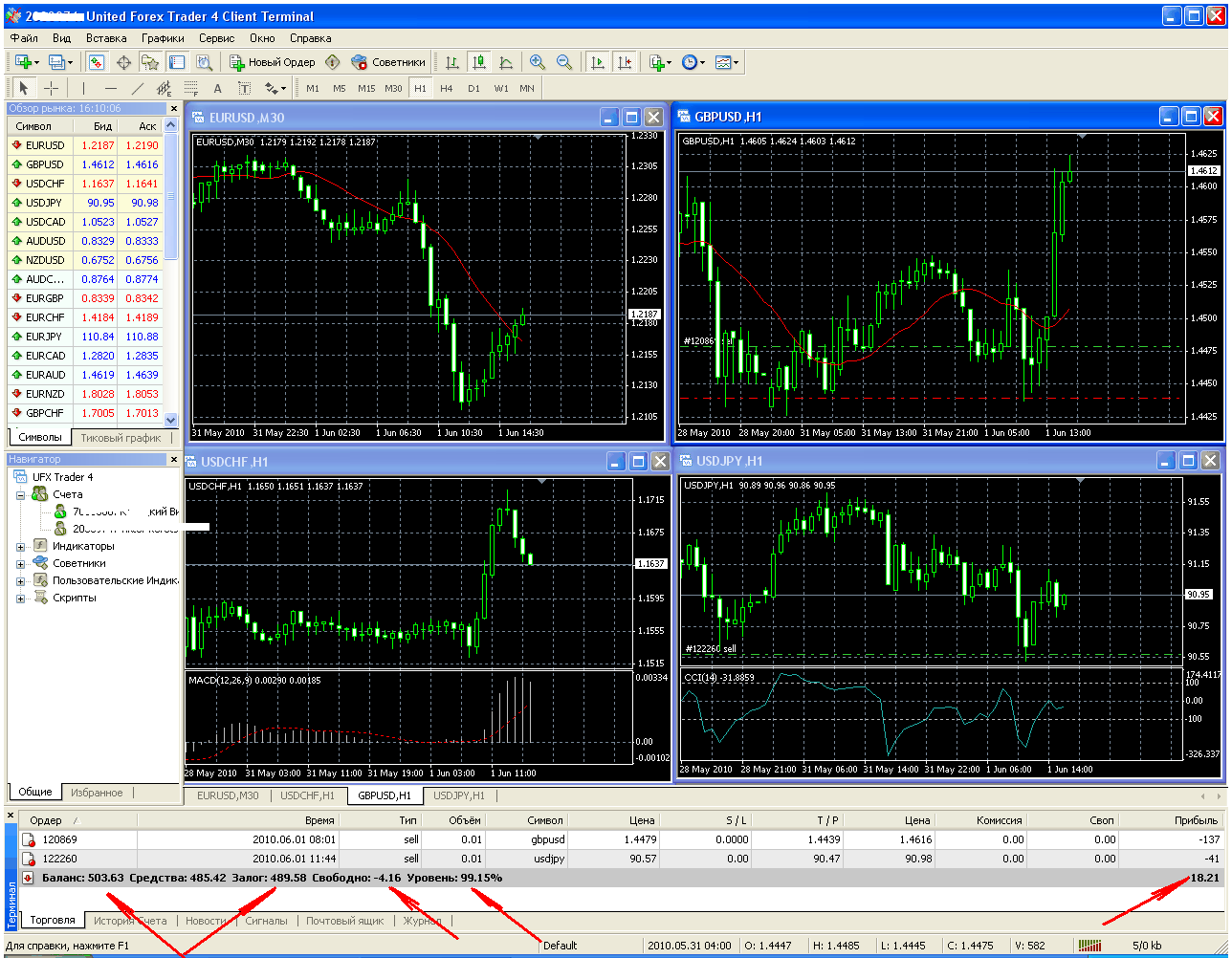Select the crosshair tool
The image size is (1232, 958).
click(51, 88)
